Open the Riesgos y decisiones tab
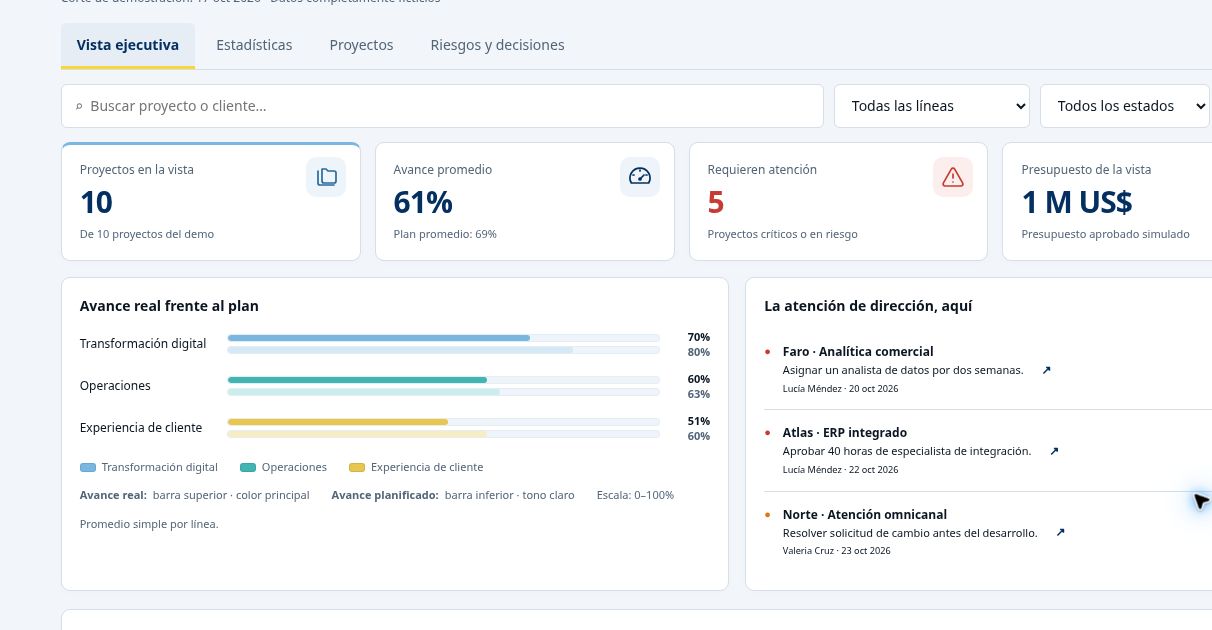Screen dimensions: 1212x630 coord(497,45)
